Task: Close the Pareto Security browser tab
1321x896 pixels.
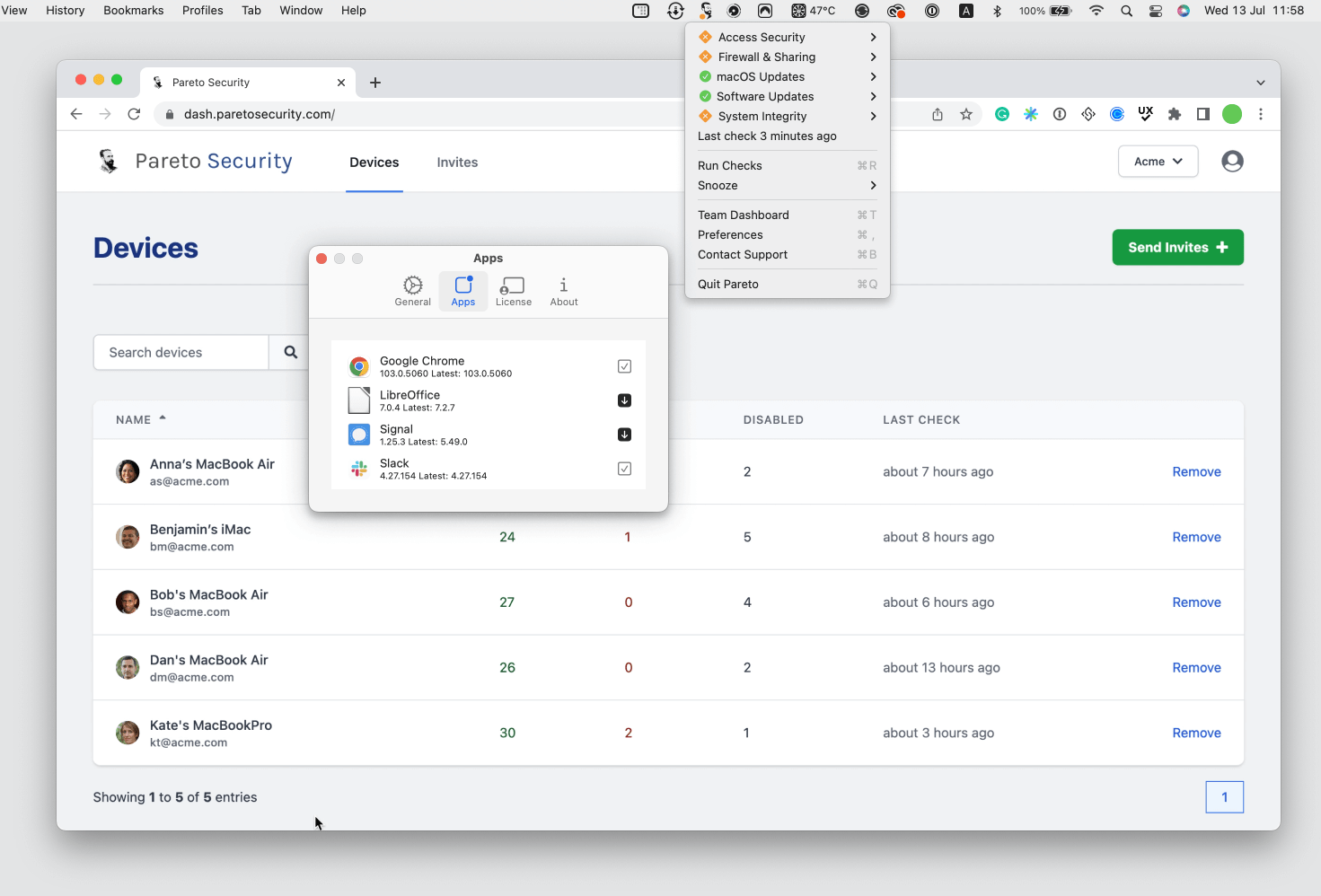Action: click(341, 83)
